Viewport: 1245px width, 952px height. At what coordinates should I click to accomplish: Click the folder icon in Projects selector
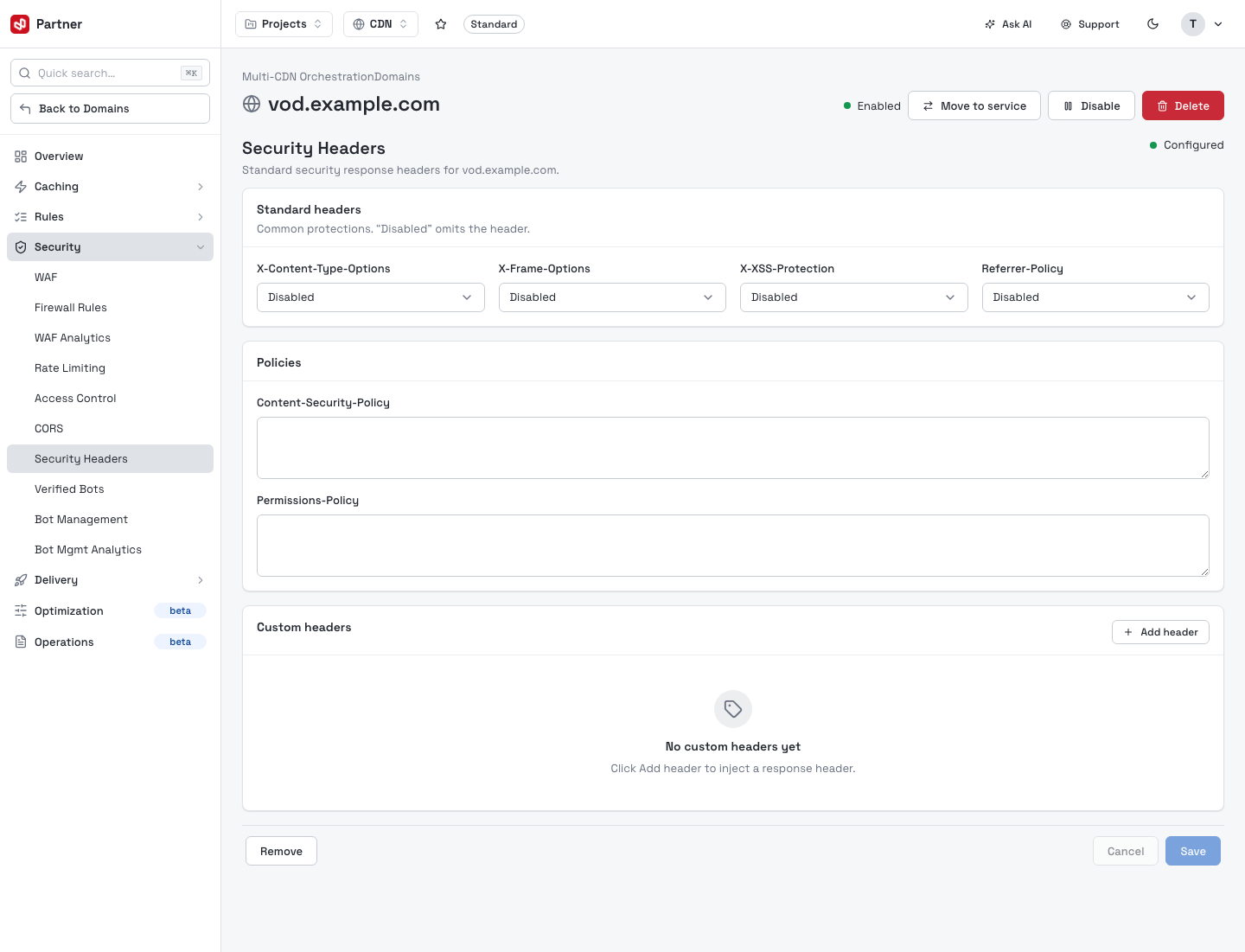(251, 24)
